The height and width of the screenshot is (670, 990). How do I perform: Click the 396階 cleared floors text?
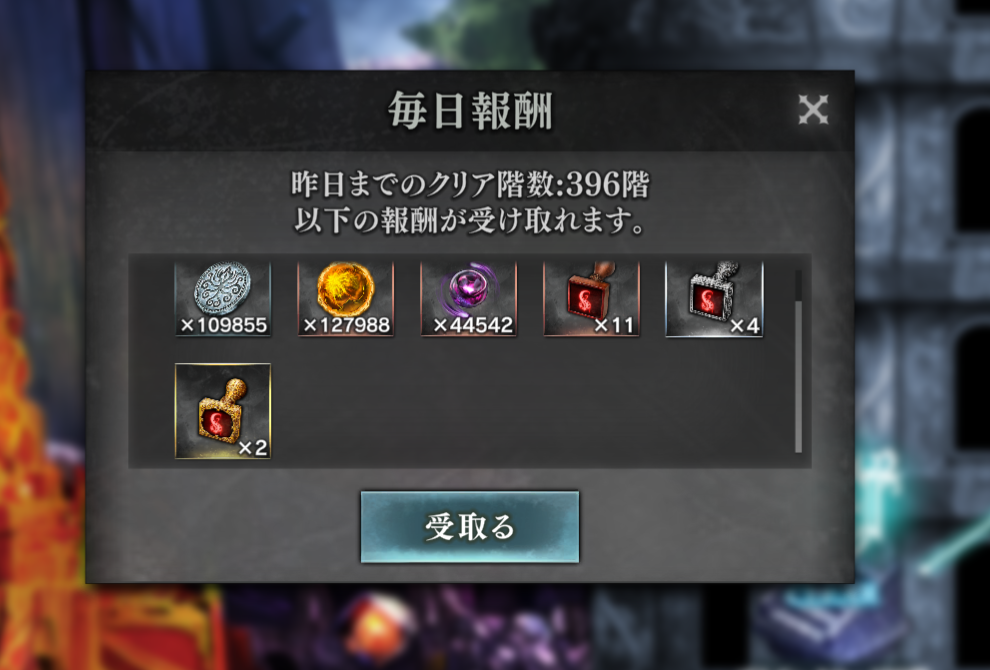[x=607, y=184]
